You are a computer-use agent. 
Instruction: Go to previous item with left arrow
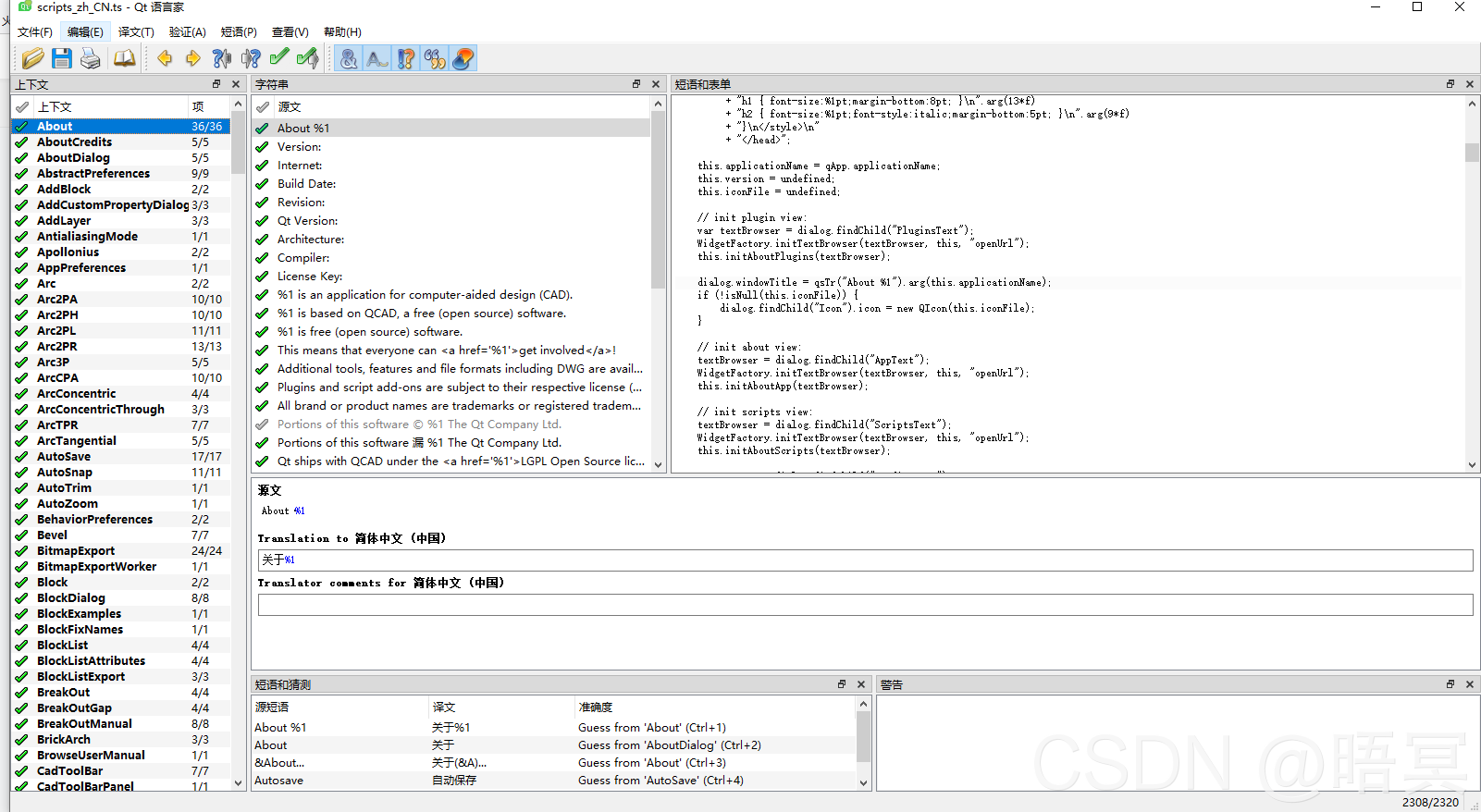[x=165, y=58]
